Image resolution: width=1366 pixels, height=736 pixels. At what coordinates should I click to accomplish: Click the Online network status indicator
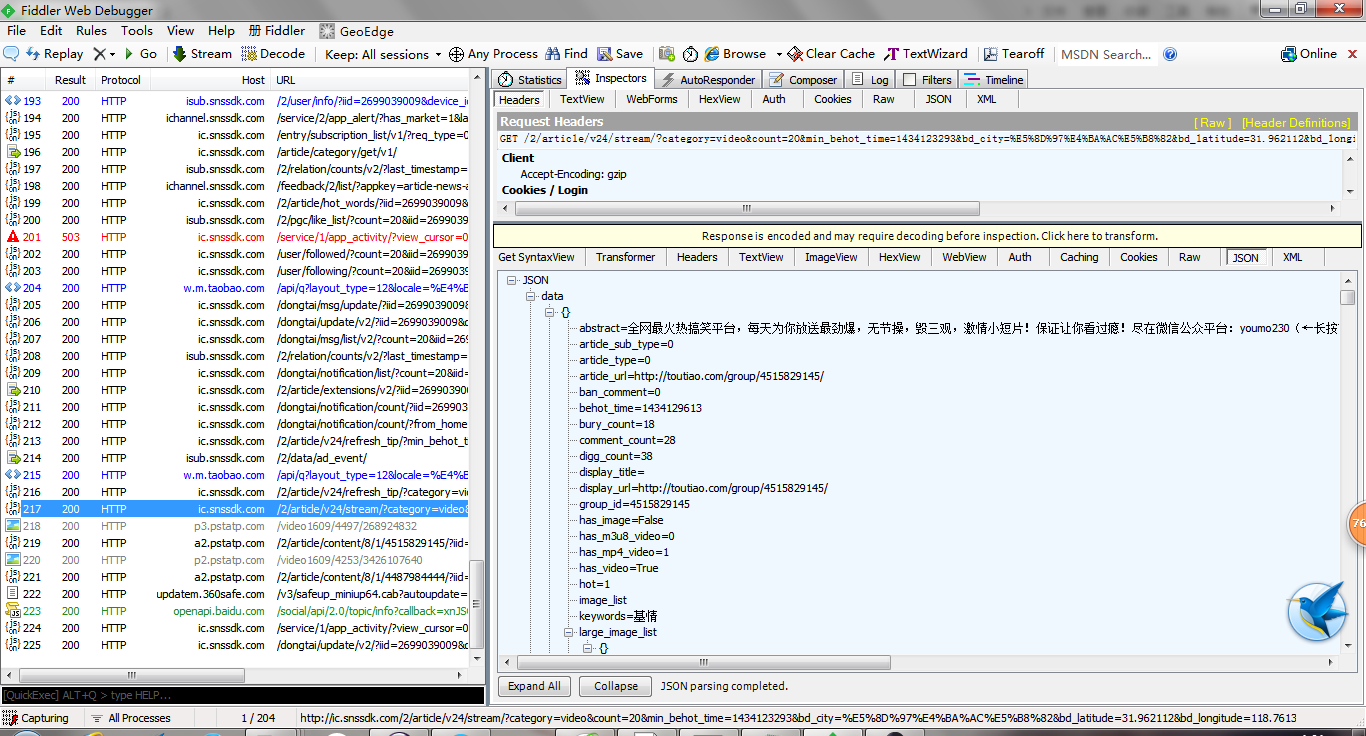1309,54
